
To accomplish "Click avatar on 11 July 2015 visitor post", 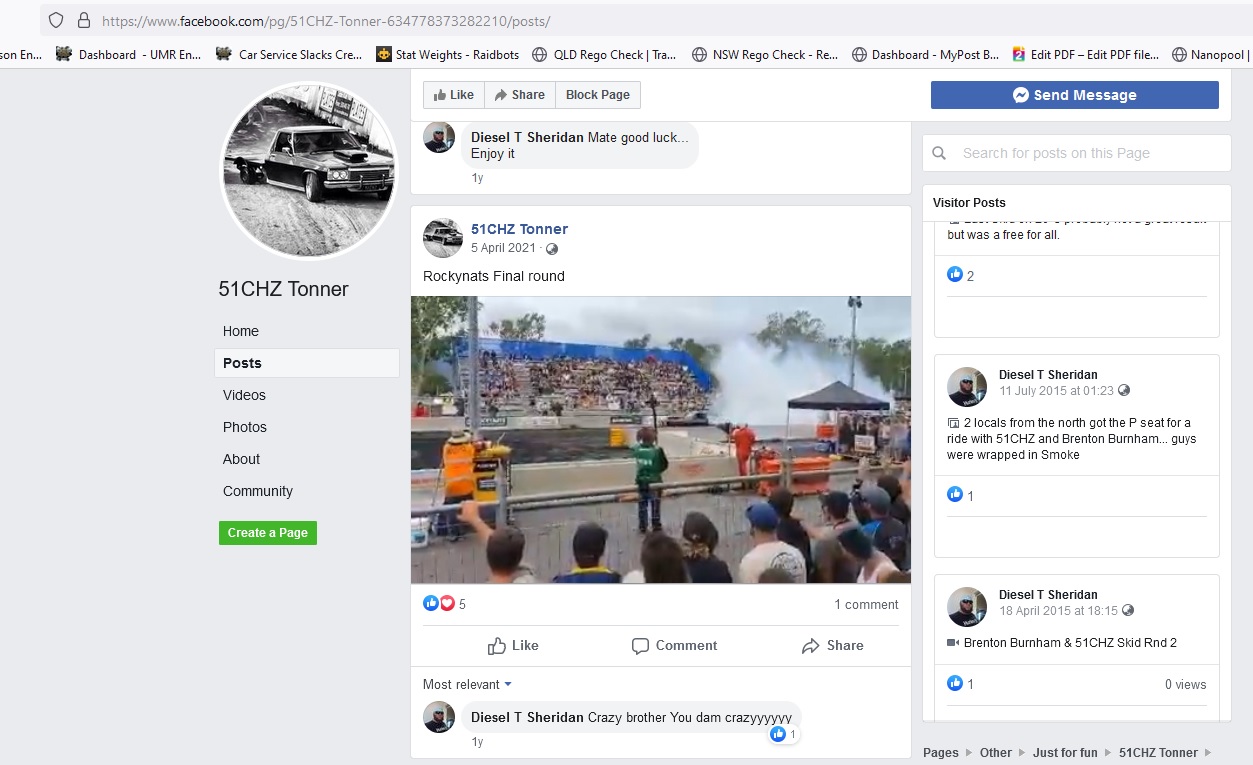I will 967,387.
